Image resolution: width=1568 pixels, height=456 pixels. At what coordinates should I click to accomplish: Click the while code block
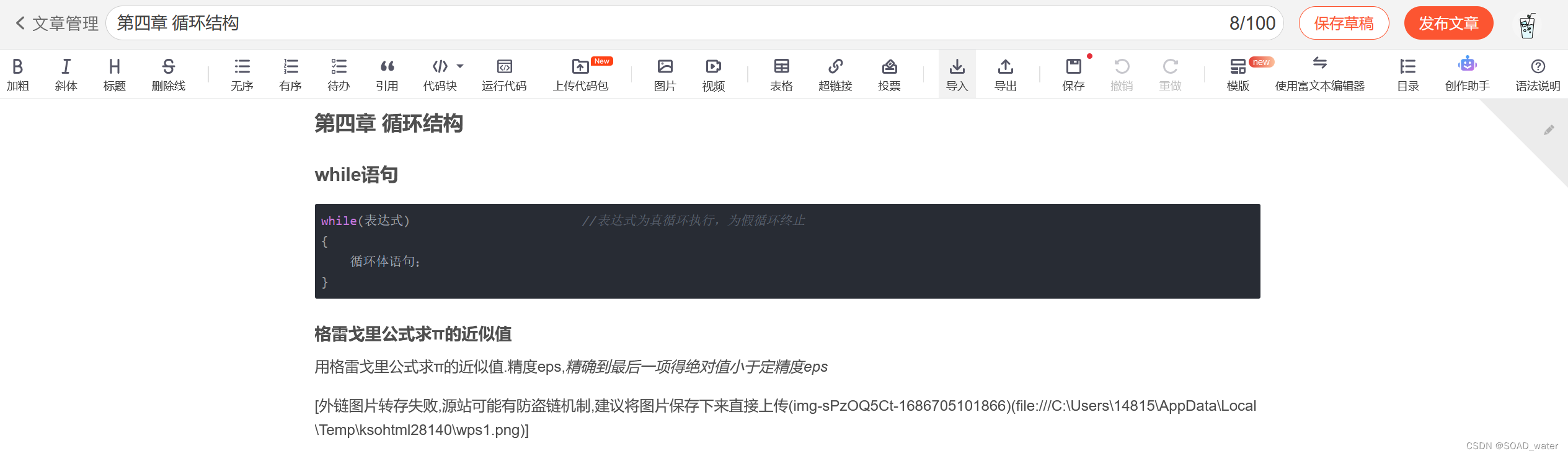[x=787, y=251]
